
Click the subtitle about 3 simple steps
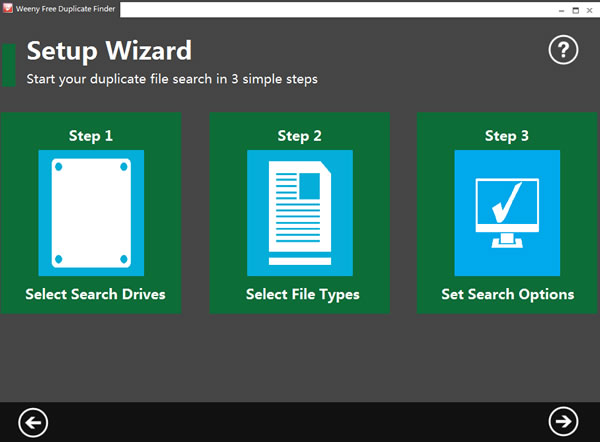(x=171, y=78)
